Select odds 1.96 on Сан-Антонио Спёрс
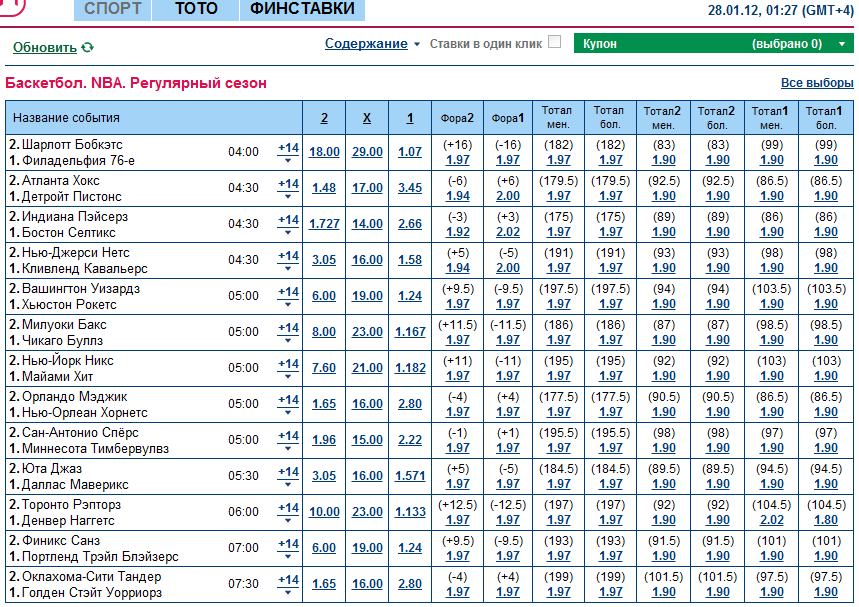 point(324,440)
